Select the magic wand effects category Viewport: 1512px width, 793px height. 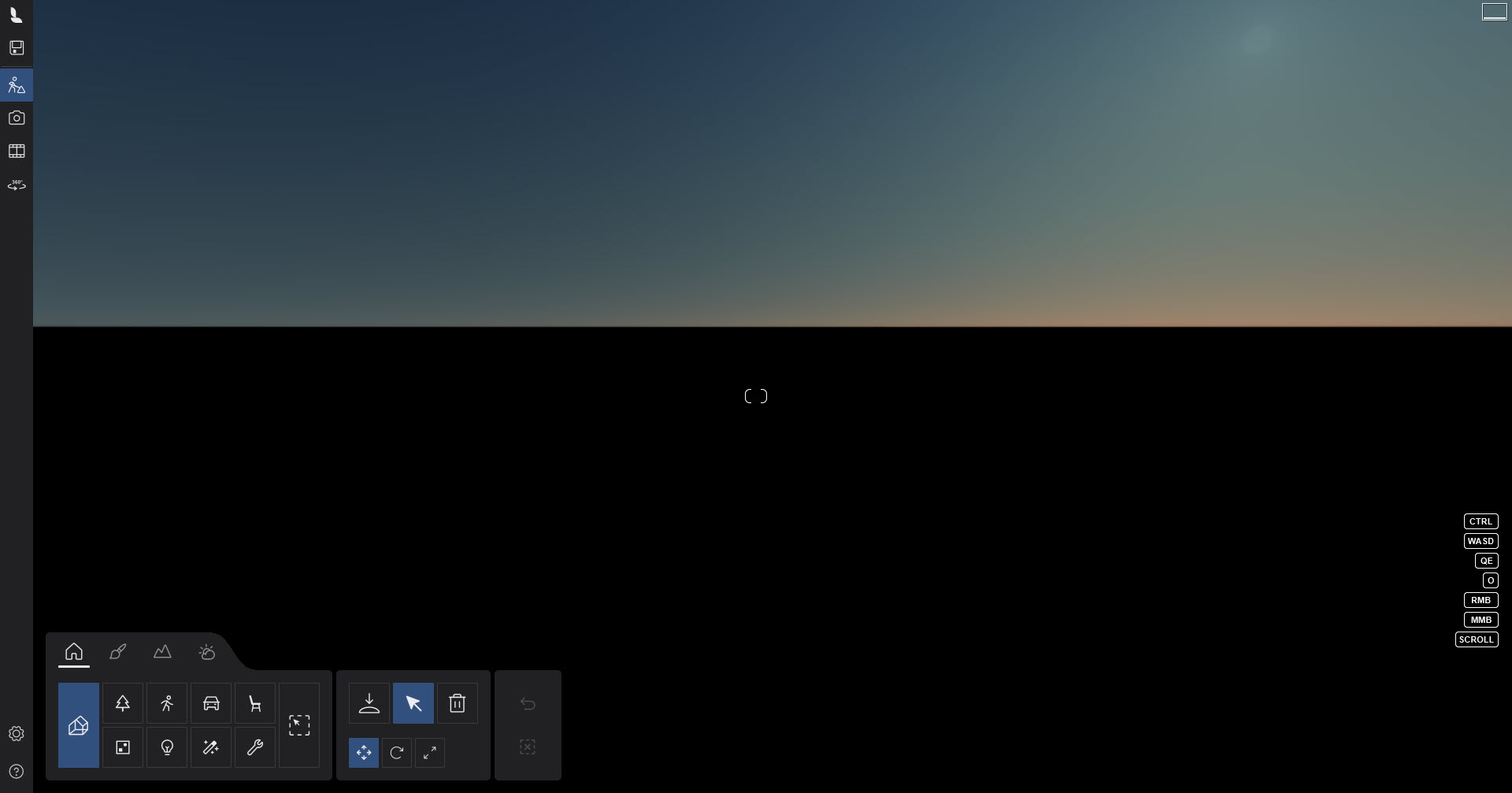[211, 747]
